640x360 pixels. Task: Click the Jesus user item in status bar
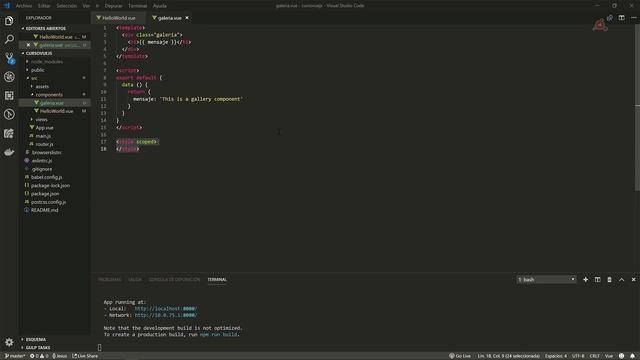click(x=60, y=356)
